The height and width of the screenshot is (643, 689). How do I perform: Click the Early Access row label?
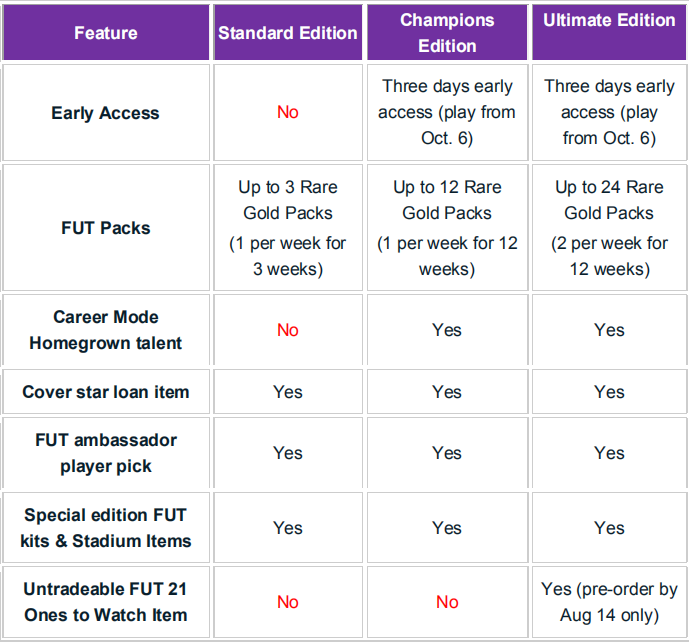tap(106, 112)
